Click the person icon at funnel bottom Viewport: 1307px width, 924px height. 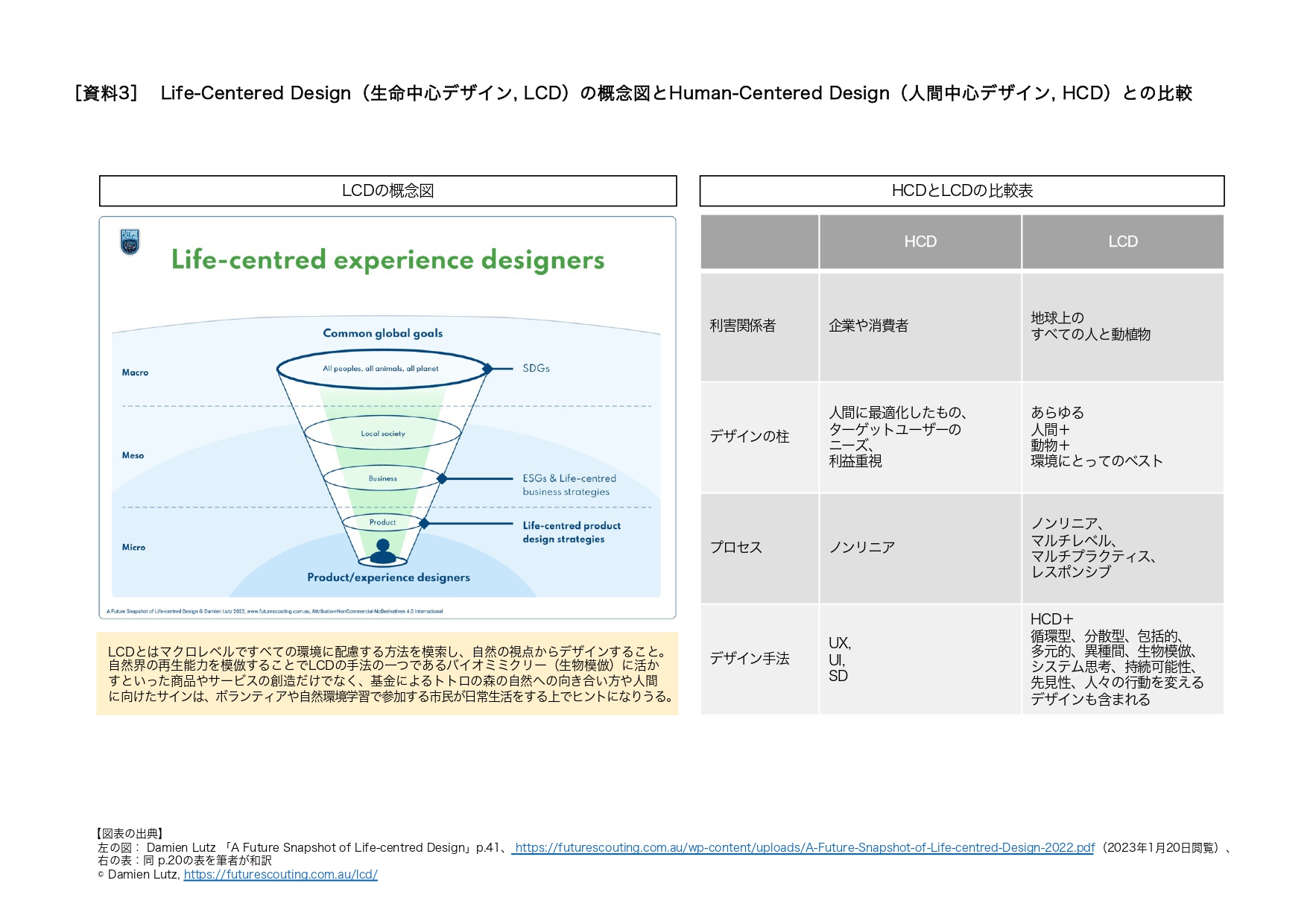point(383,551)
